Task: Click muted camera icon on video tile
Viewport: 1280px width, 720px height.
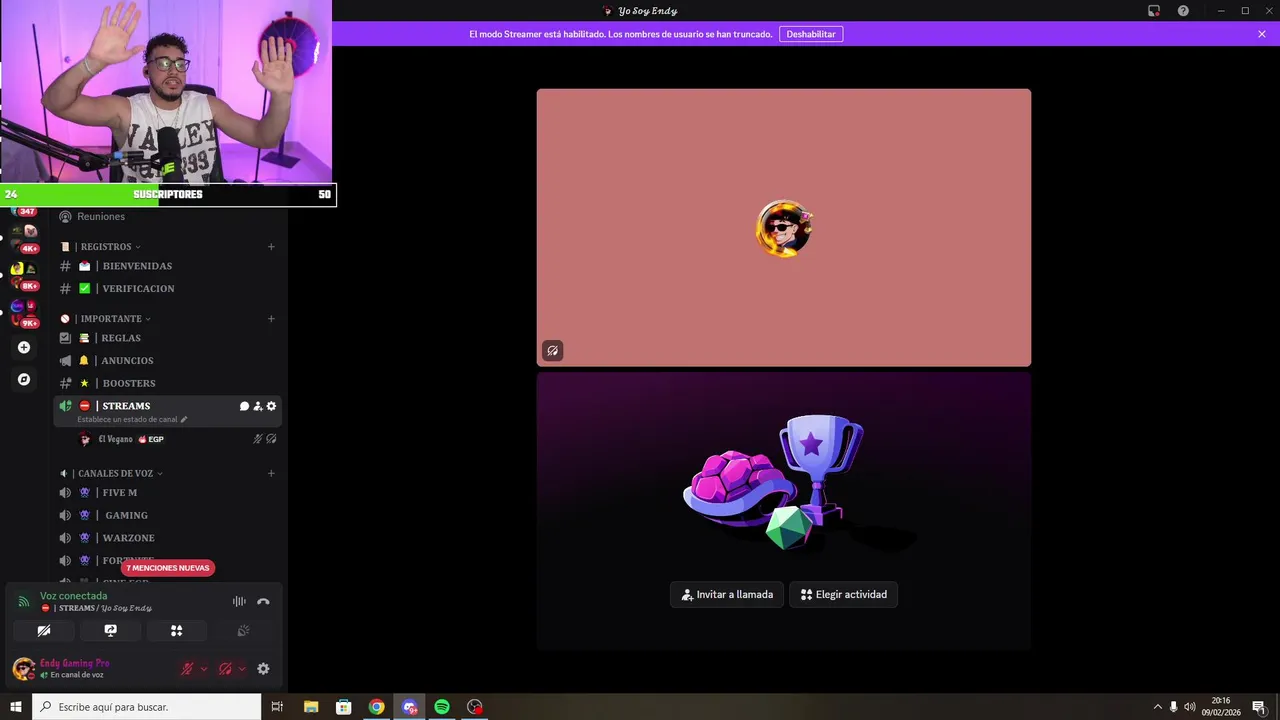Action: 552,350
